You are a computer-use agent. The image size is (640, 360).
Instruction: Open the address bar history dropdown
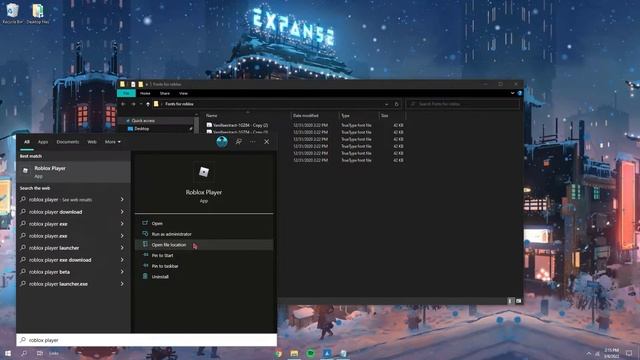[x=386, y=104]
